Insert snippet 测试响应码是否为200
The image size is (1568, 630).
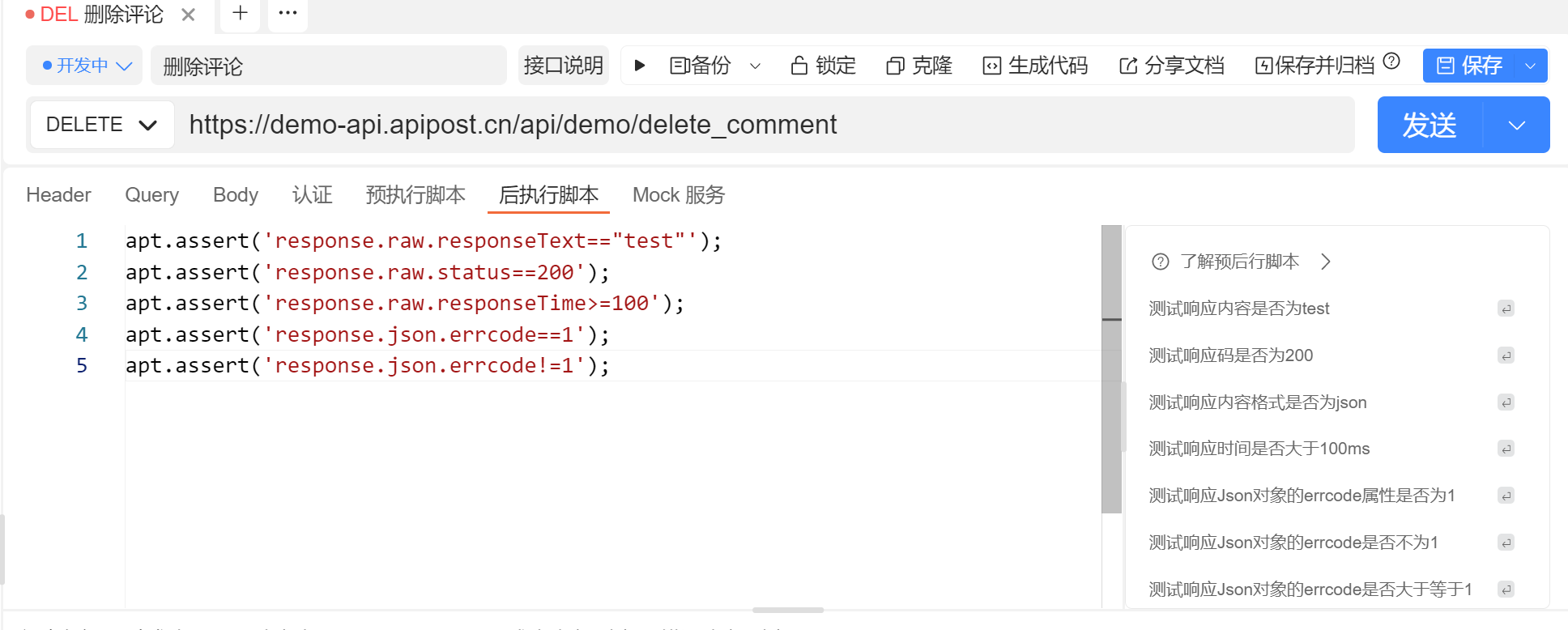coord(1231,355)
